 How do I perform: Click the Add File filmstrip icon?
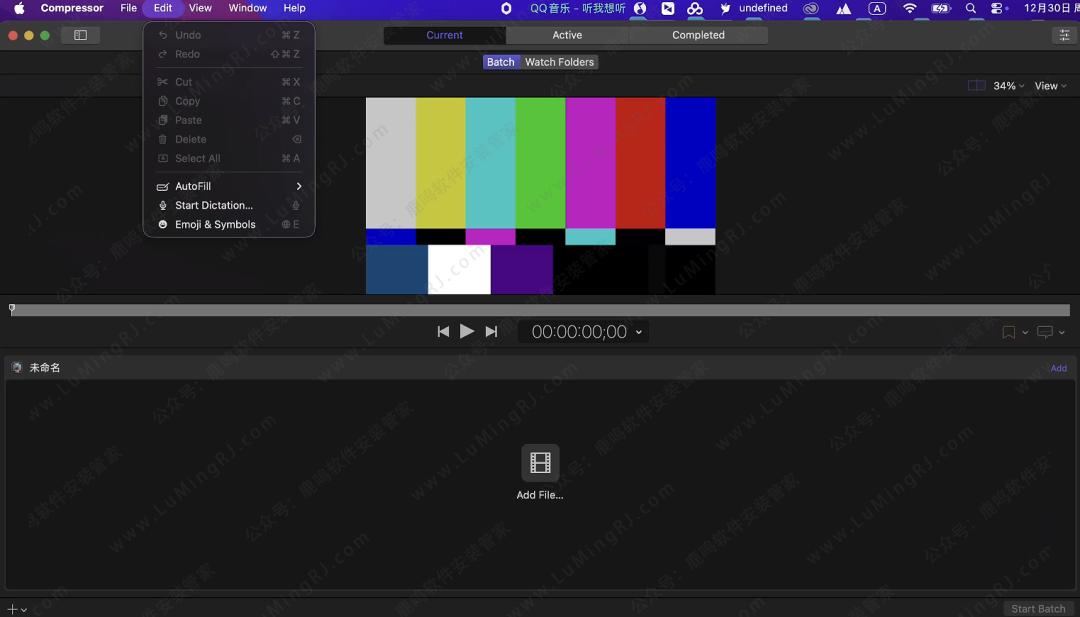[540, 463]
